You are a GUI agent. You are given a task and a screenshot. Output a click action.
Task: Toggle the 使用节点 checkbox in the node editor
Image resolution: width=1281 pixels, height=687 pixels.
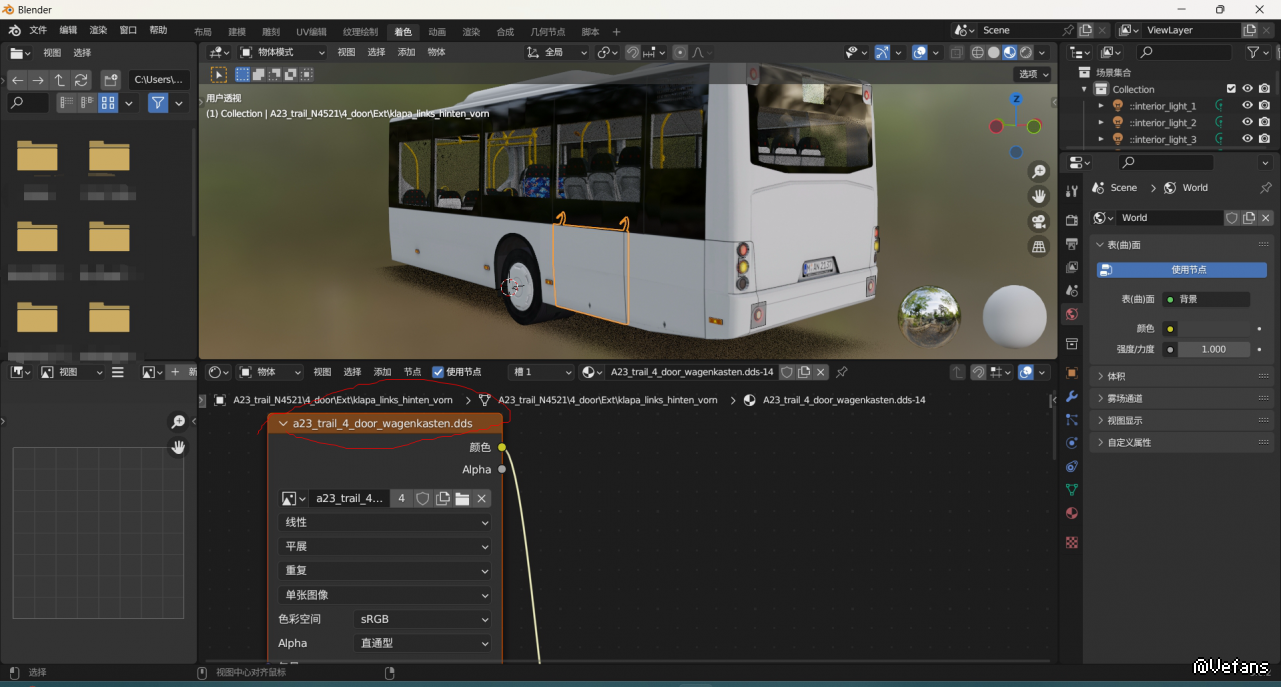pyautogui.click(x=438, y=372)
